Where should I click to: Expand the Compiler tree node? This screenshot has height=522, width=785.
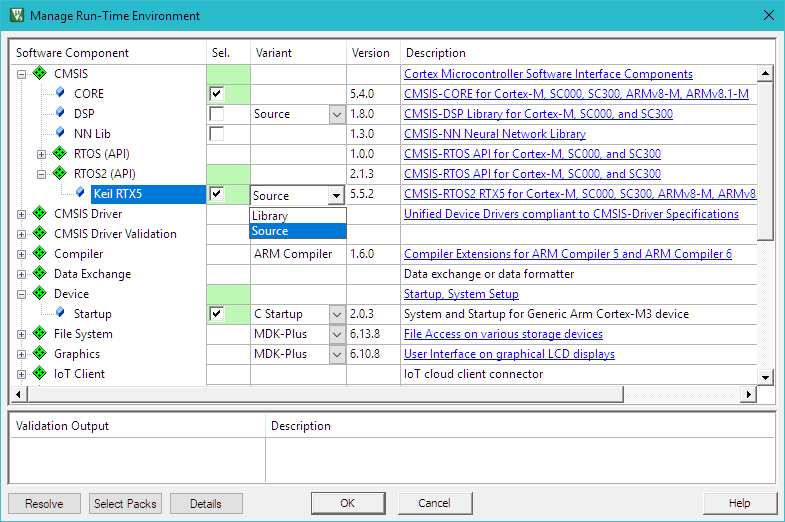pyautogui.click(x=21, y=254)
